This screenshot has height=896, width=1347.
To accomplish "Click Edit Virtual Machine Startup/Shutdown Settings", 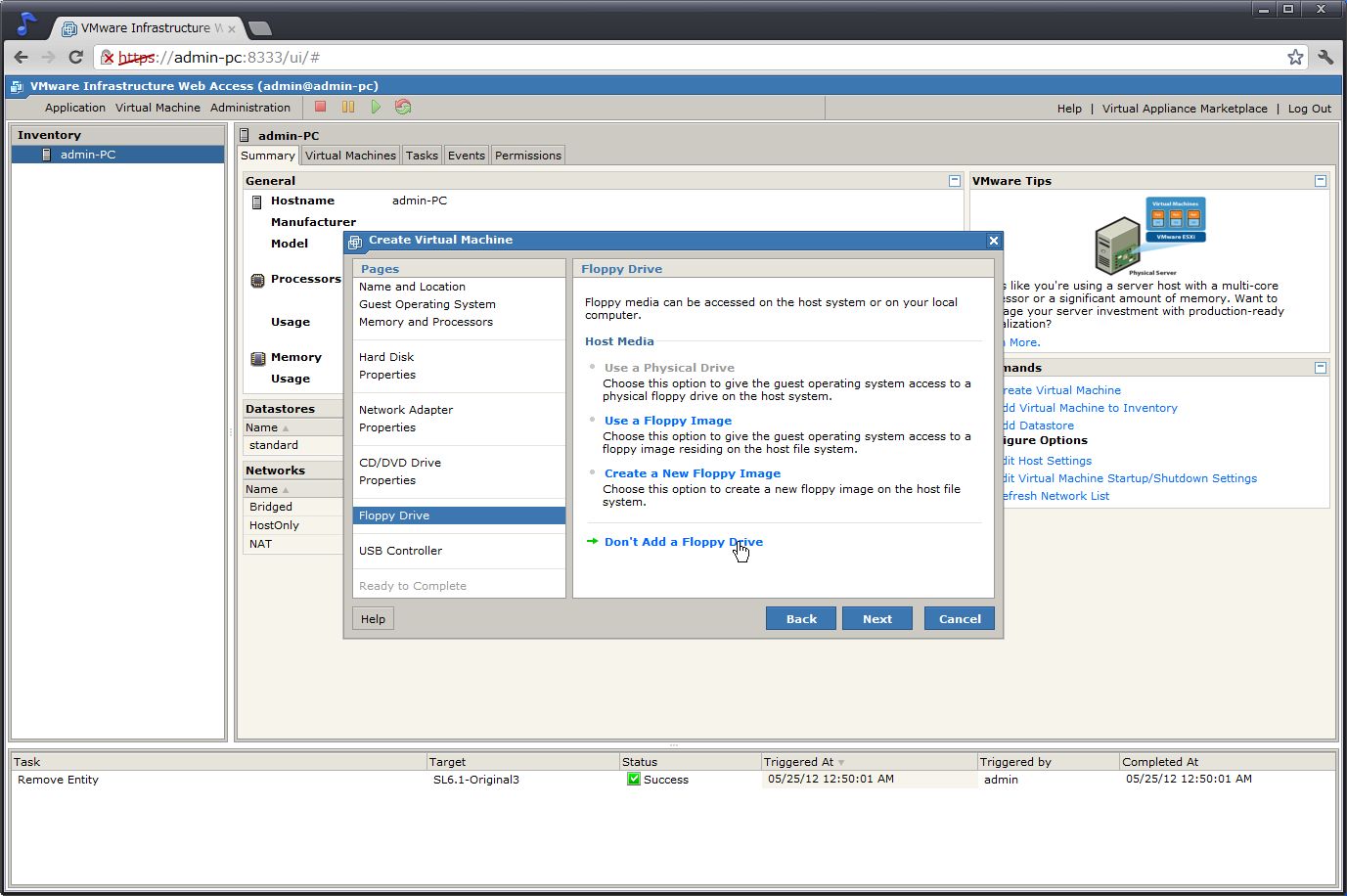I will point(1131,478).
